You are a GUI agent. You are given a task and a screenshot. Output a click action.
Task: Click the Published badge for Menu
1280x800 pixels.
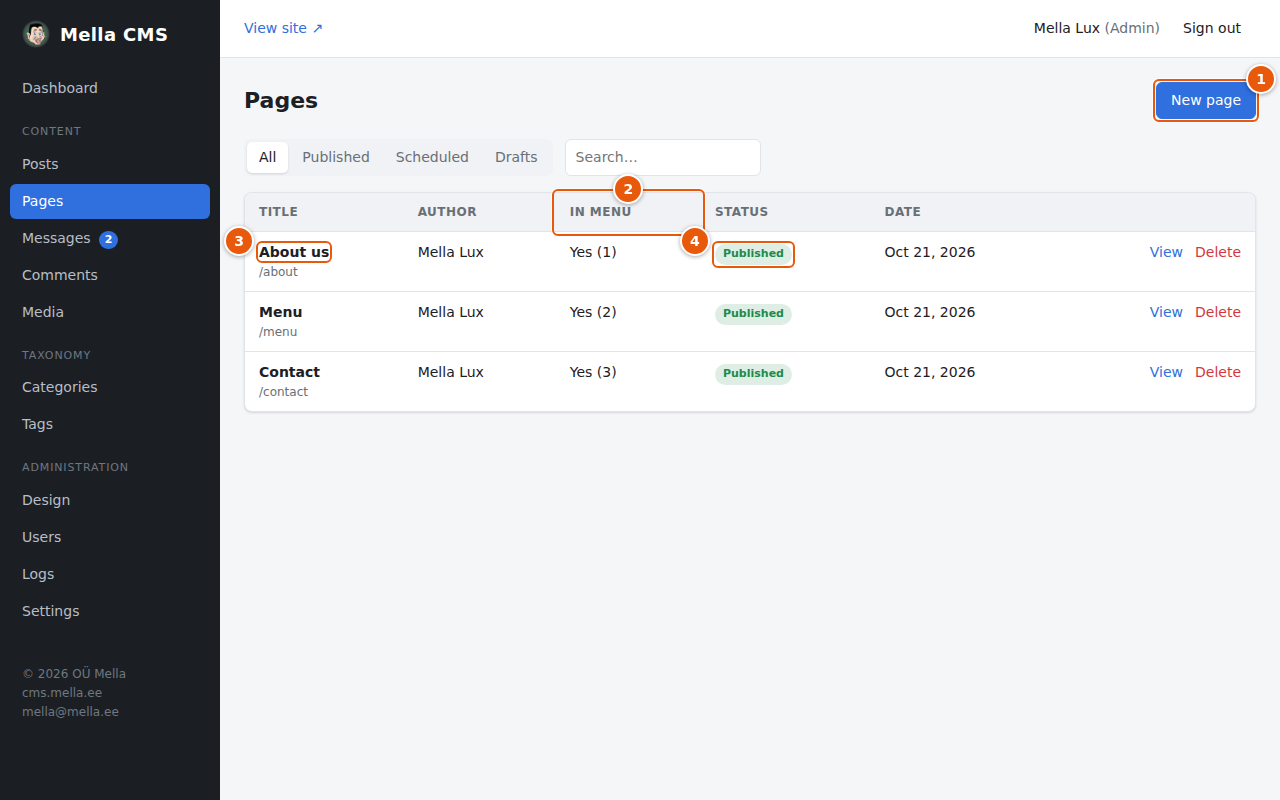click(x=753, y=314)
